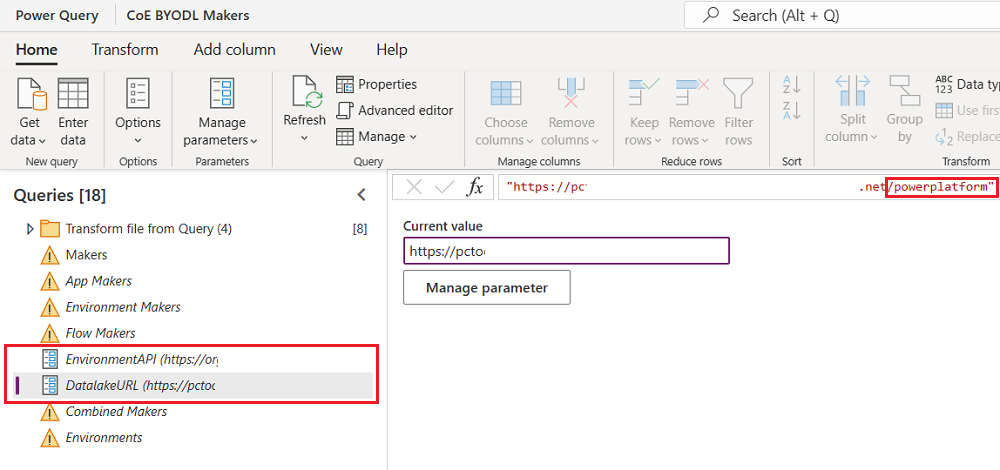This screenshot has width=1000, height=470.
Task: Click the fx function icon
Action: coord(475,187)
